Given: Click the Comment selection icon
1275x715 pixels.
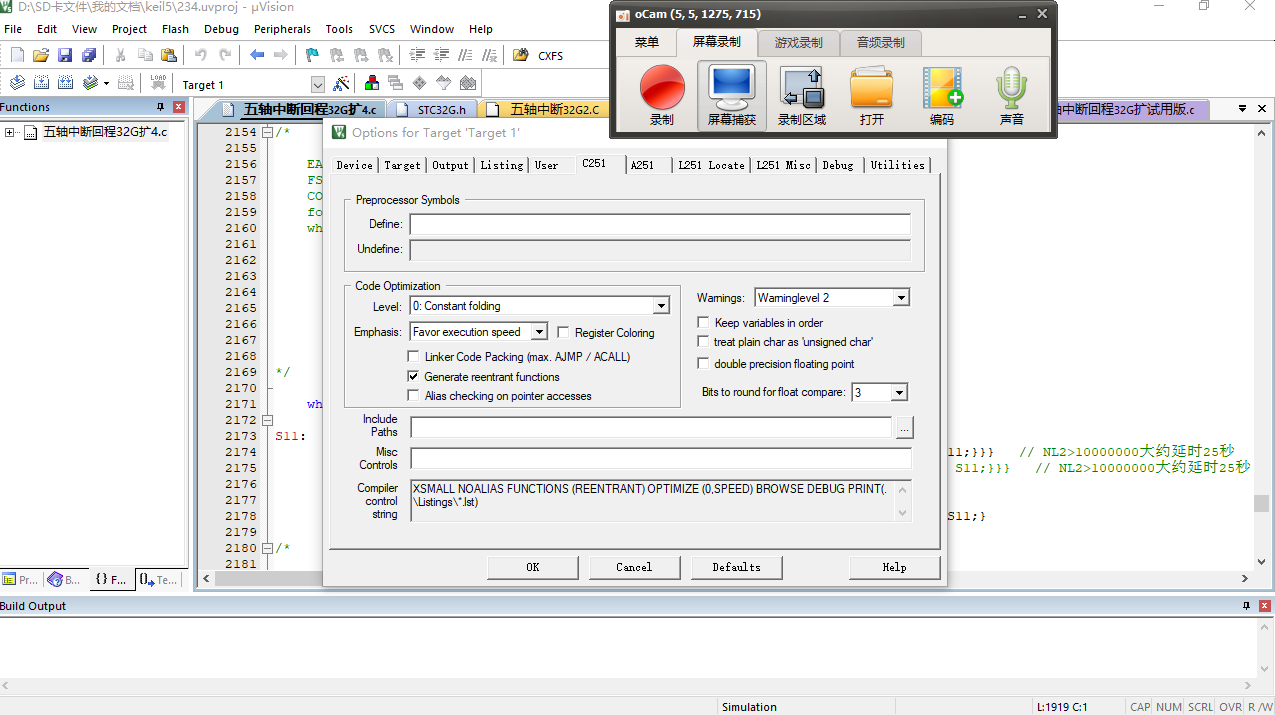Looking at the screenshot, I should [465, 55].
